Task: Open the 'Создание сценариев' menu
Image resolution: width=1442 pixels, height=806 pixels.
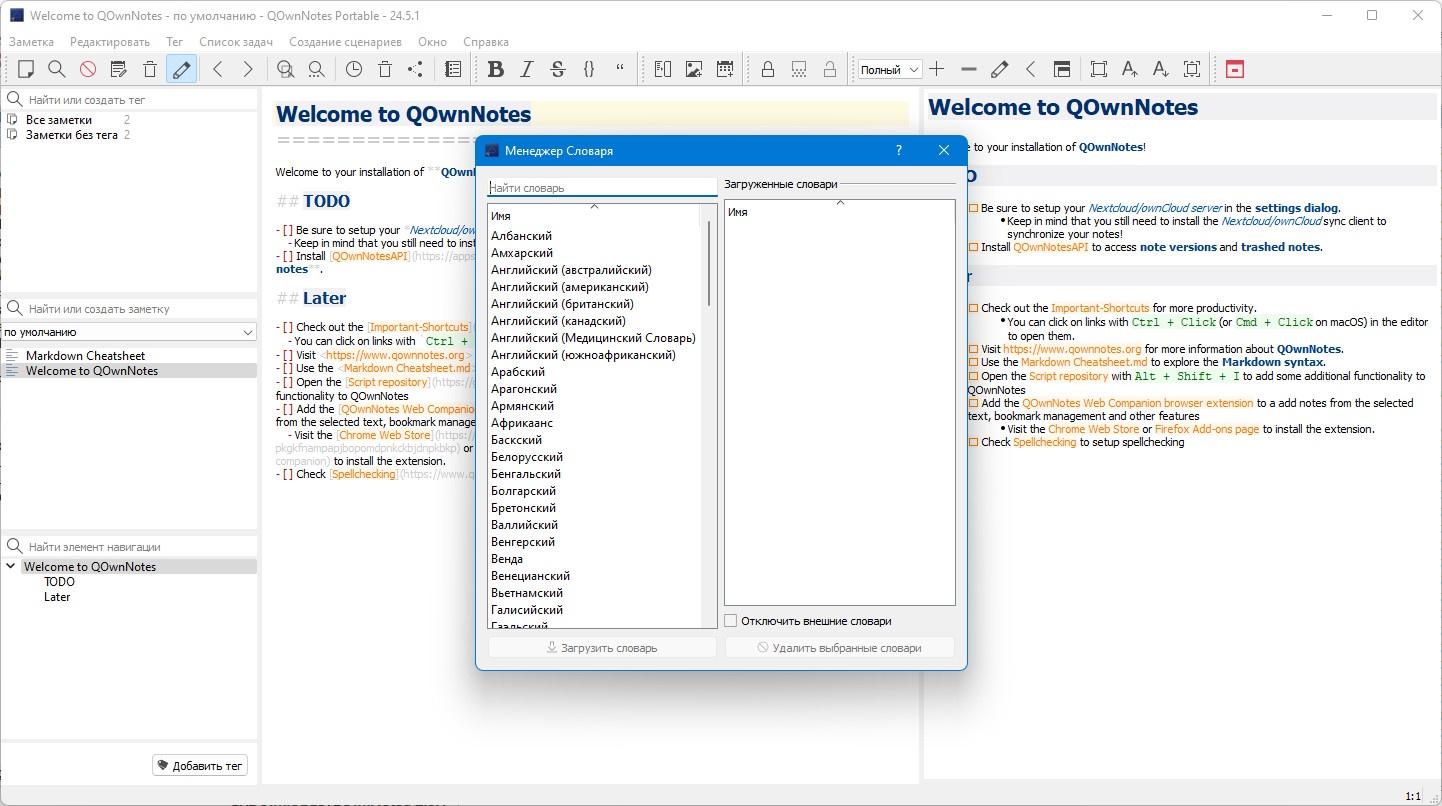Action: [x=345, y=42]
